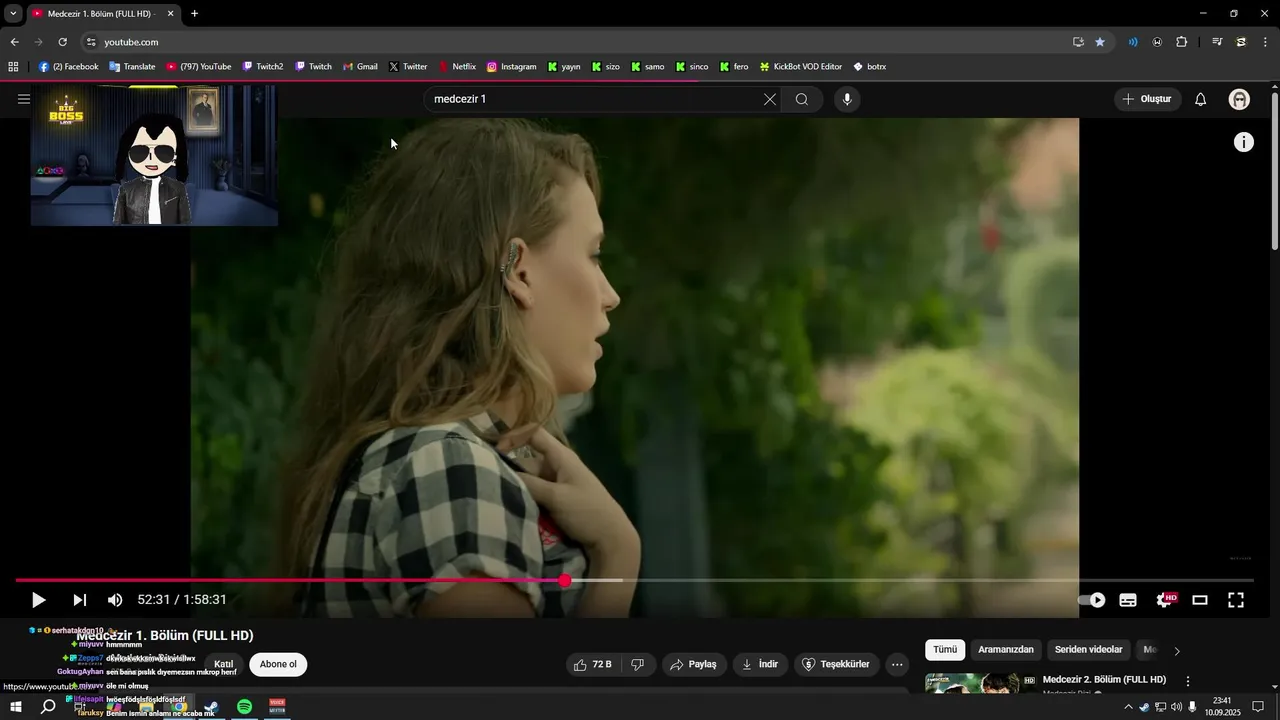Dislike the video thumbs-down
The height and width of the screenshot is (720, 1280).
pyautogui.click(x=638, y=664)
